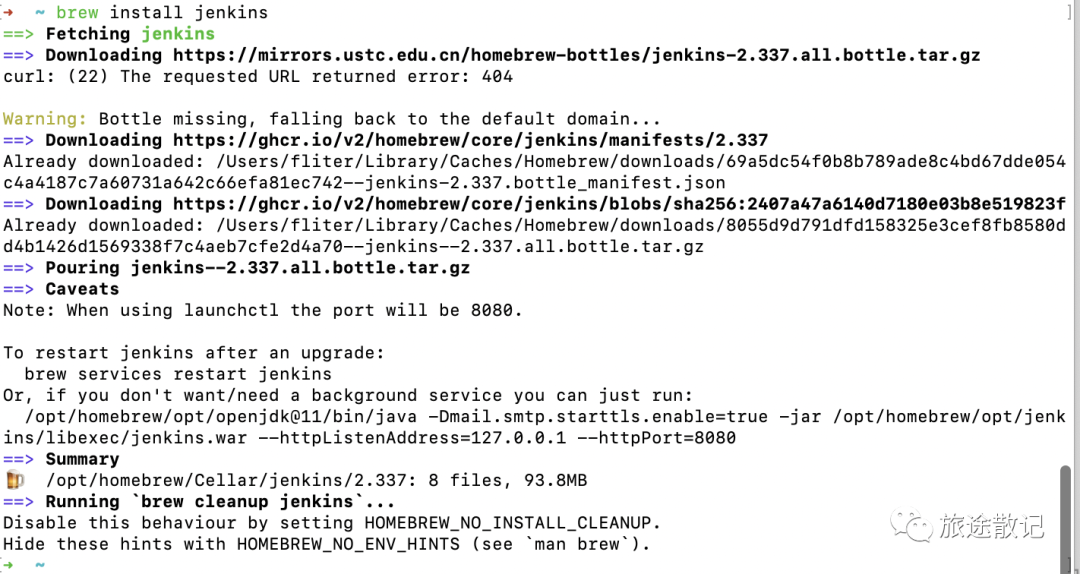Click the blue arrow before Caveats
The height and width of the screenshot is (574, 1080).
click(19, 289)
